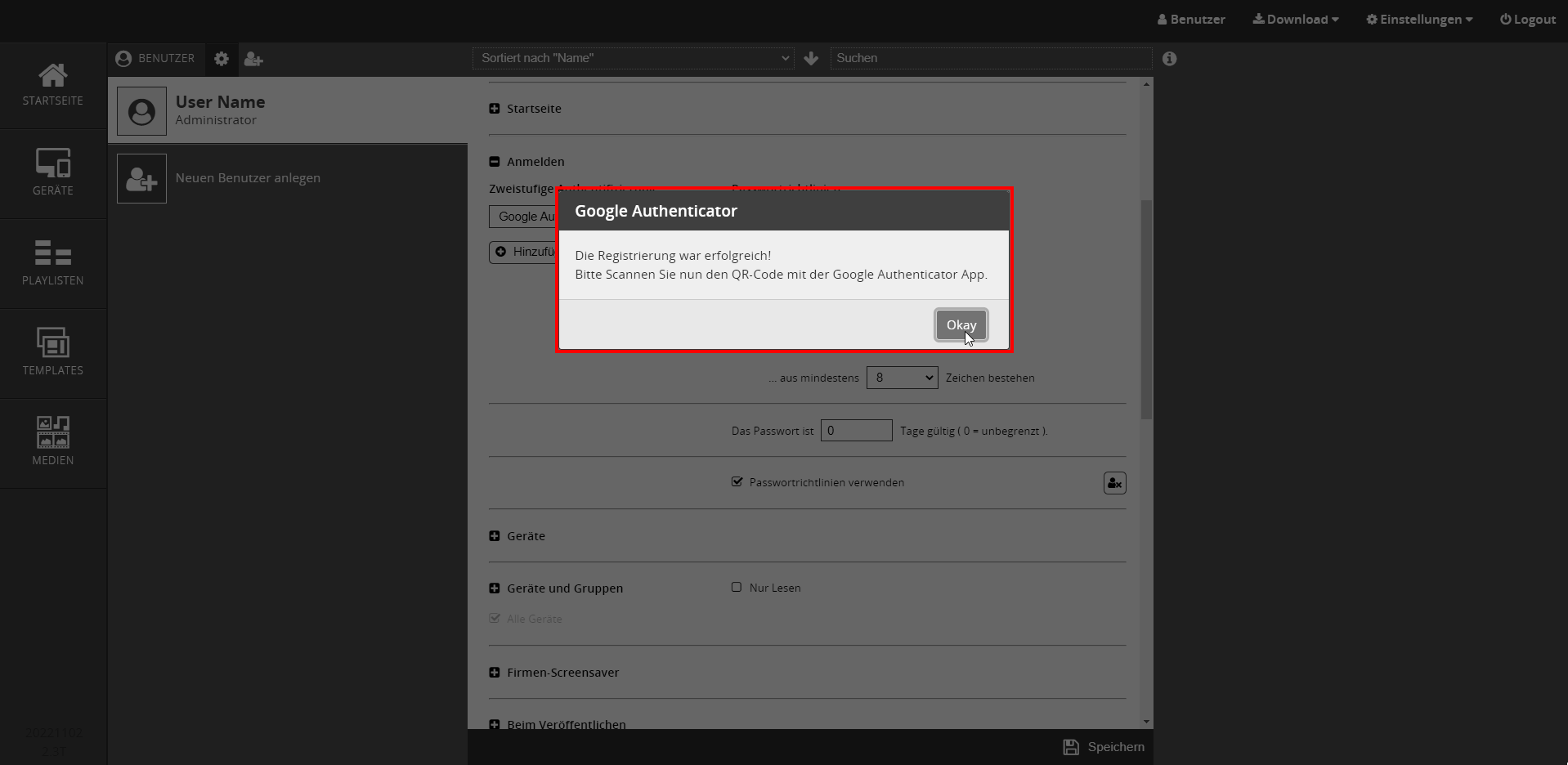Toggle the Passwortrichtlinien verwenden checkbox
1568x765 pixels.
click(737, 482)
